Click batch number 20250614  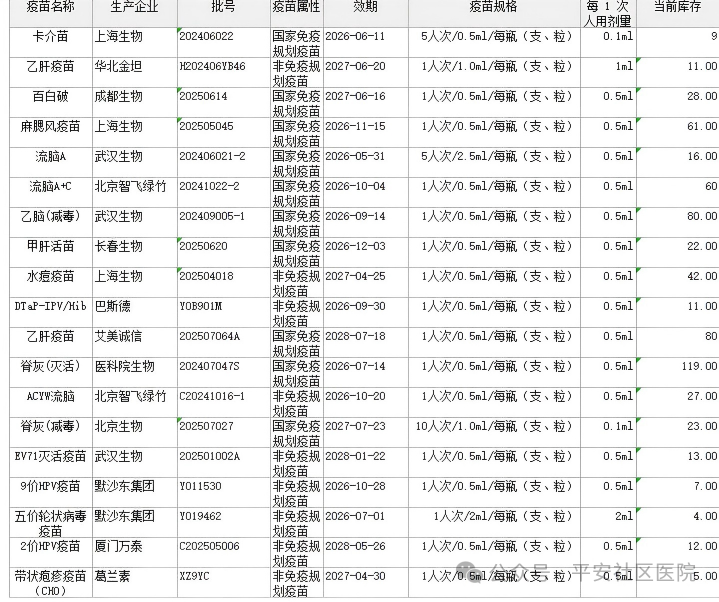click(x=203, y=96)
